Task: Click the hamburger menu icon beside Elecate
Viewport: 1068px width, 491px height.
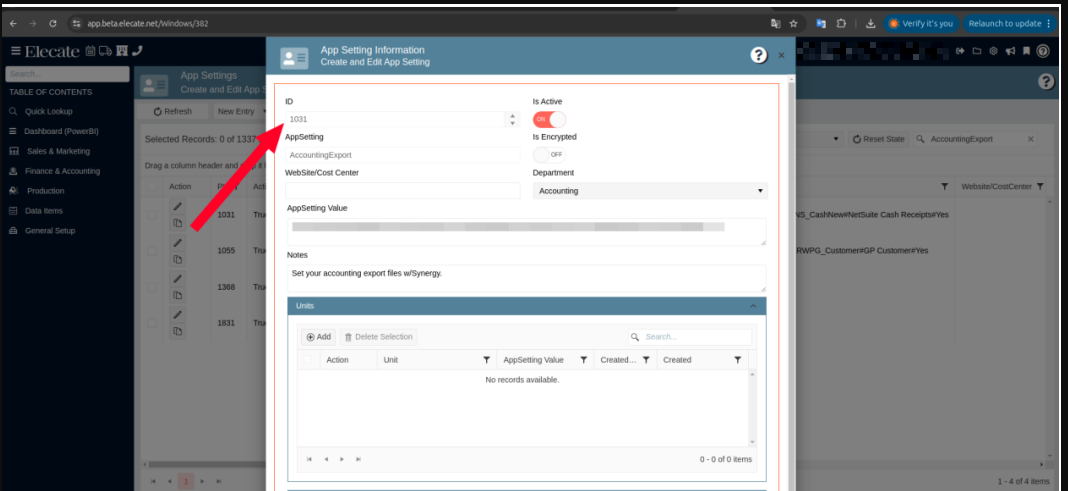Action: coord(16,51)
